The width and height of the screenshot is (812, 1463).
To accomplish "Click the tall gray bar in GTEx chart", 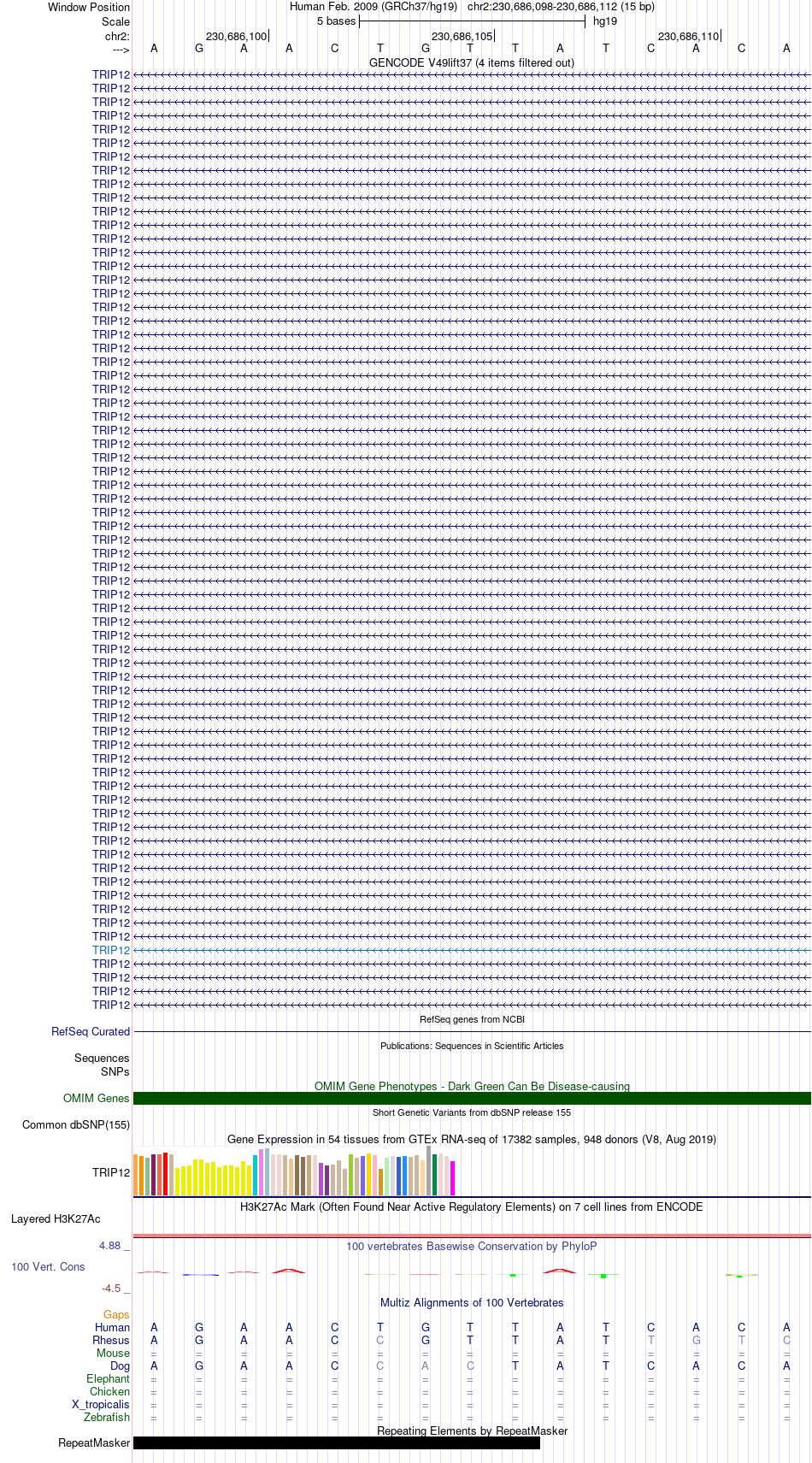I will click(x=429, y=1171).
